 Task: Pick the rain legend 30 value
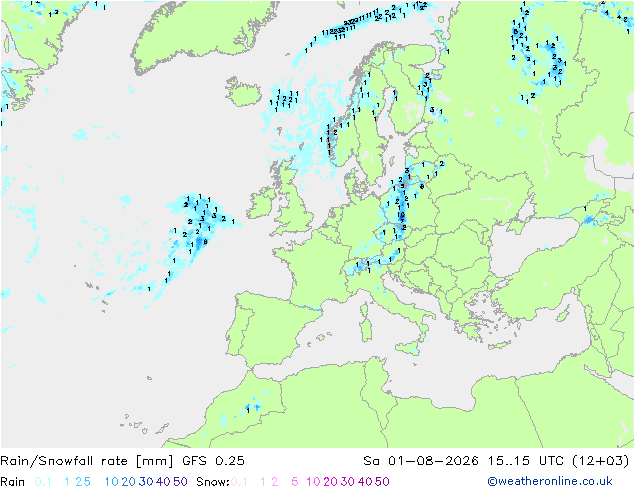[x=146, y=482]
